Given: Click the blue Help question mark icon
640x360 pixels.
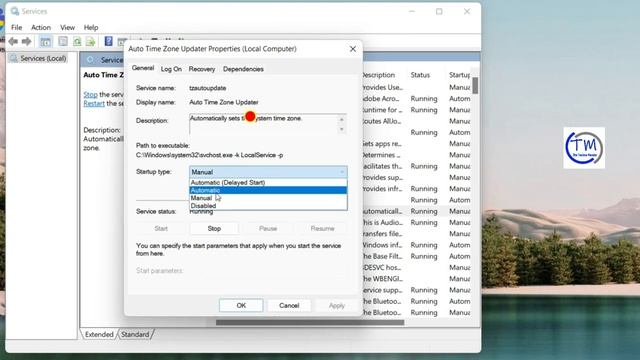Looking at the screenshot, I should click(x=108, y=41).
